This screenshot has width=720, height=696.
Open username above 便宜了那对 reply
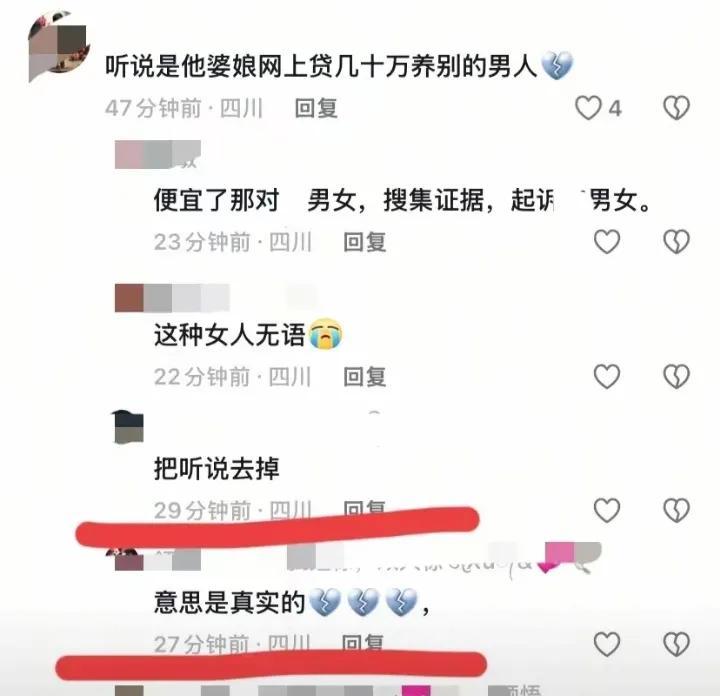click(158, 154)
